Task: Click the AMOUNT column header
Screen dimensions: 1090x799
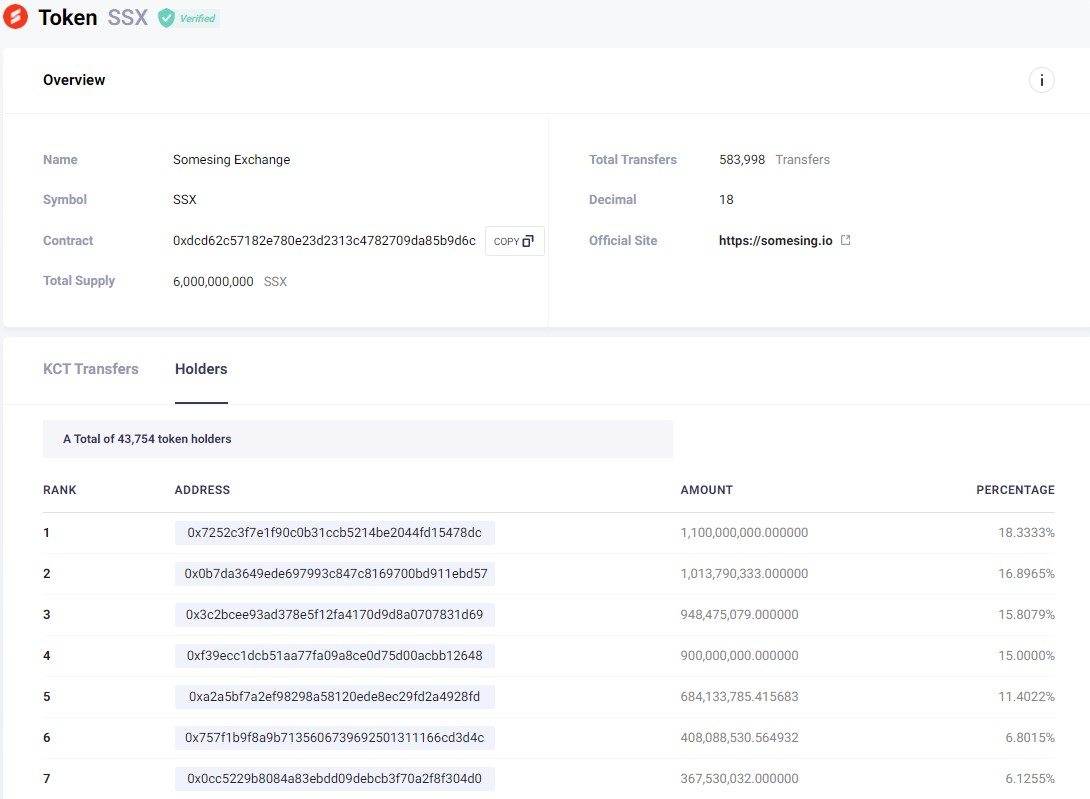Action: click(x=706, y=490)
